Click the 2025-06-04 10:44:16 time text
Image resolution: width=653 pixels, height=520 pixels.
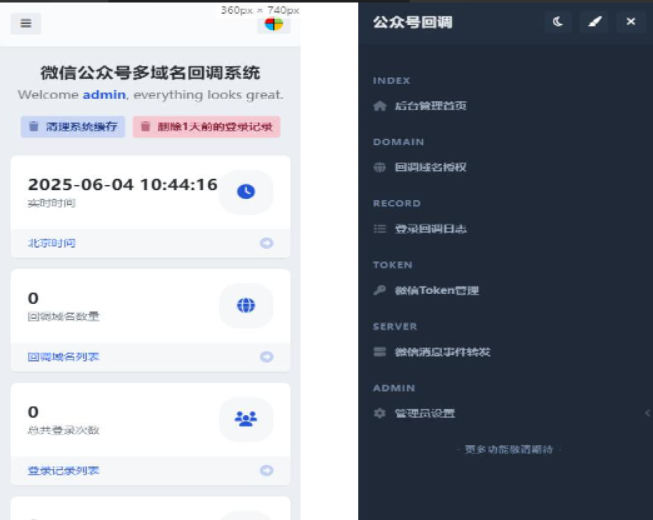(x=122, y=184)
